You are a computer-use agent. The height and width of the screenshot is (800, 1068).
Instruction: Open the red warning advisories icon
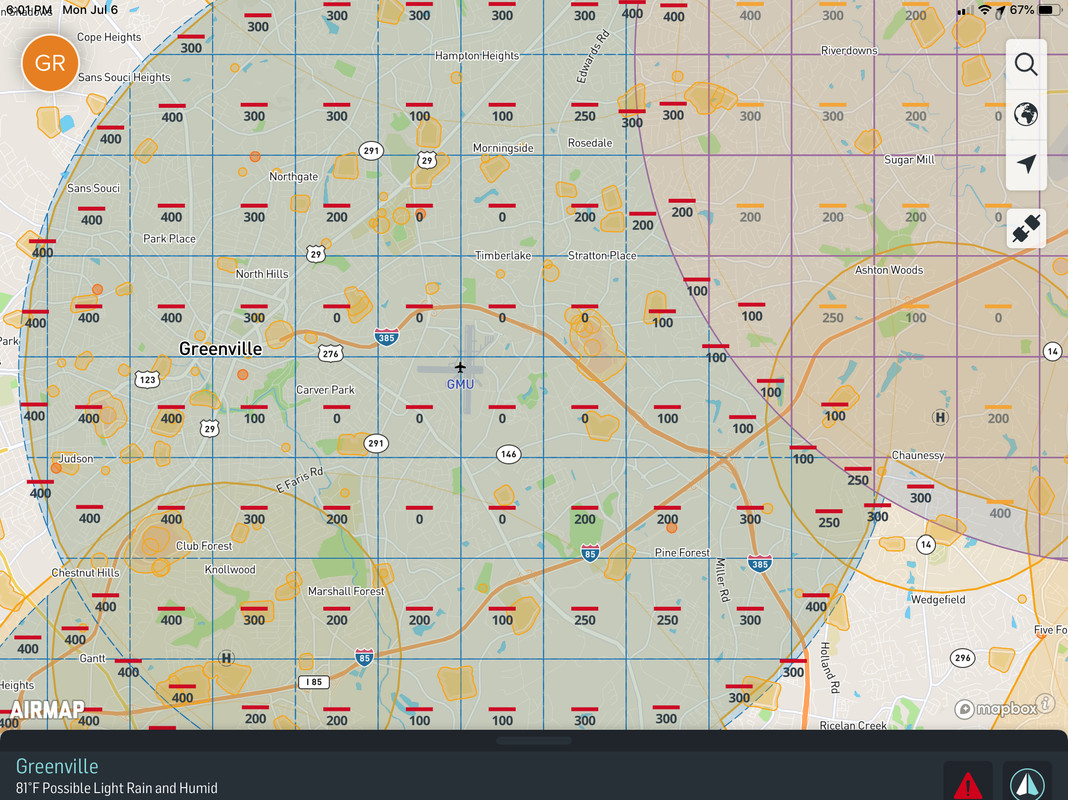point(967,785)
